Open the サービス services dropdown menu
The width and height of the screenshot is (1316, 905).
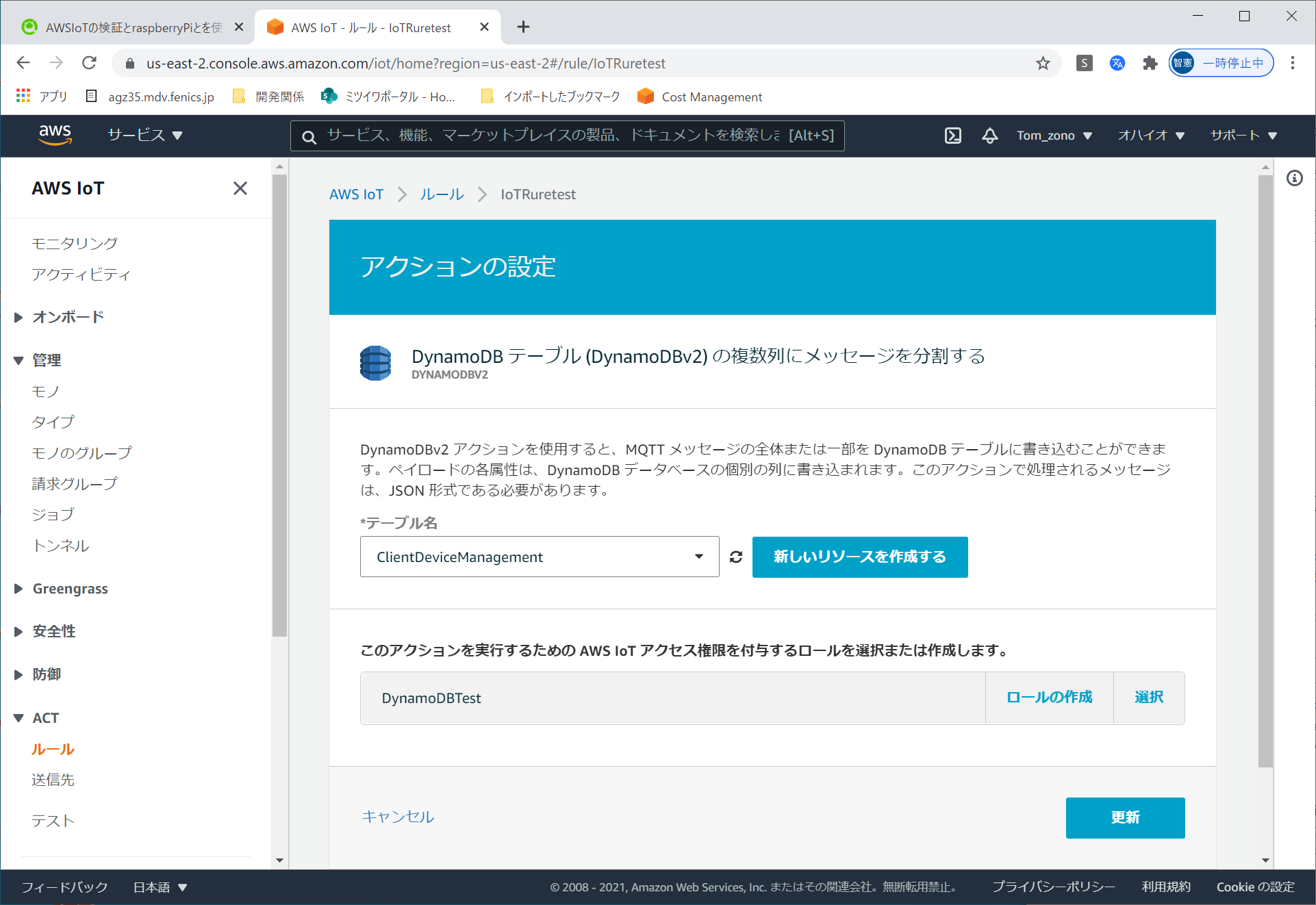pos(144,136)
